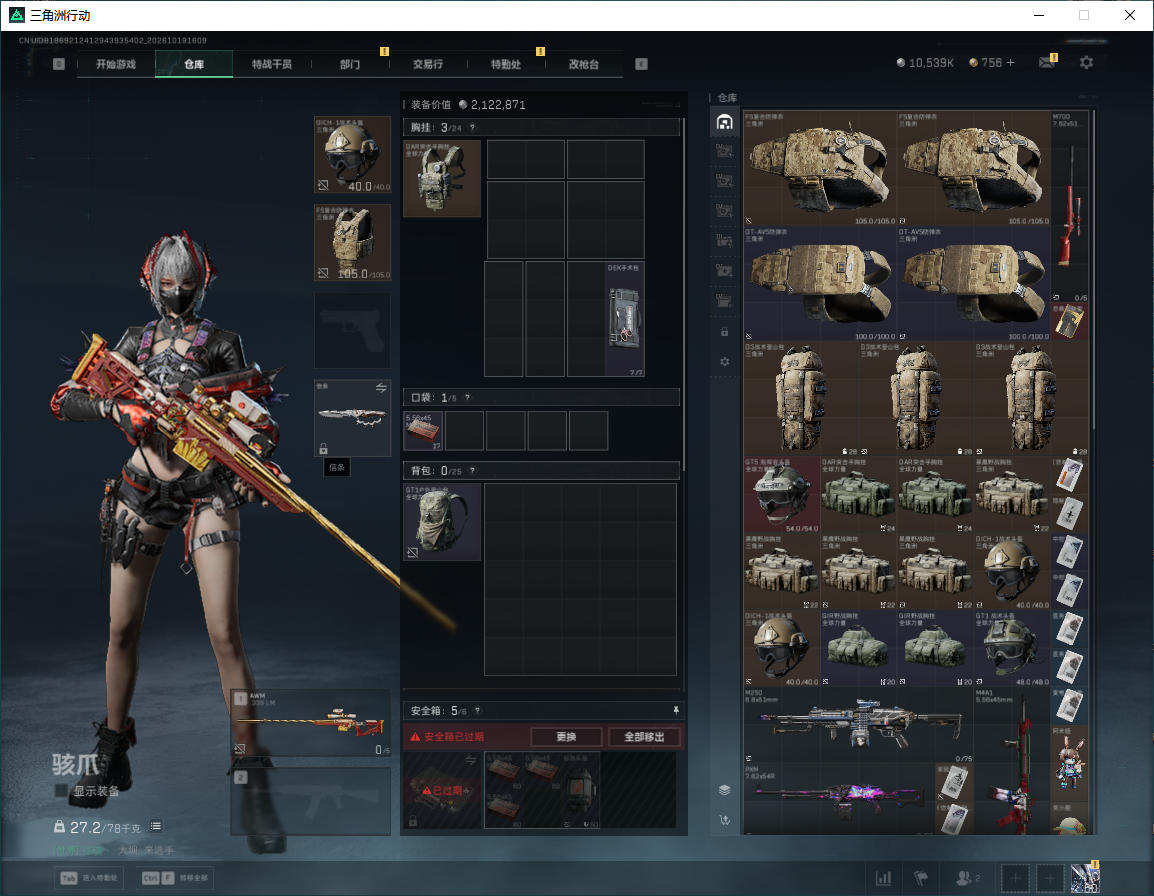Viewport: 1154px width, 896px height.
Task: Click the stacked layers icon beside warehouse
Action: coord(724,790)
